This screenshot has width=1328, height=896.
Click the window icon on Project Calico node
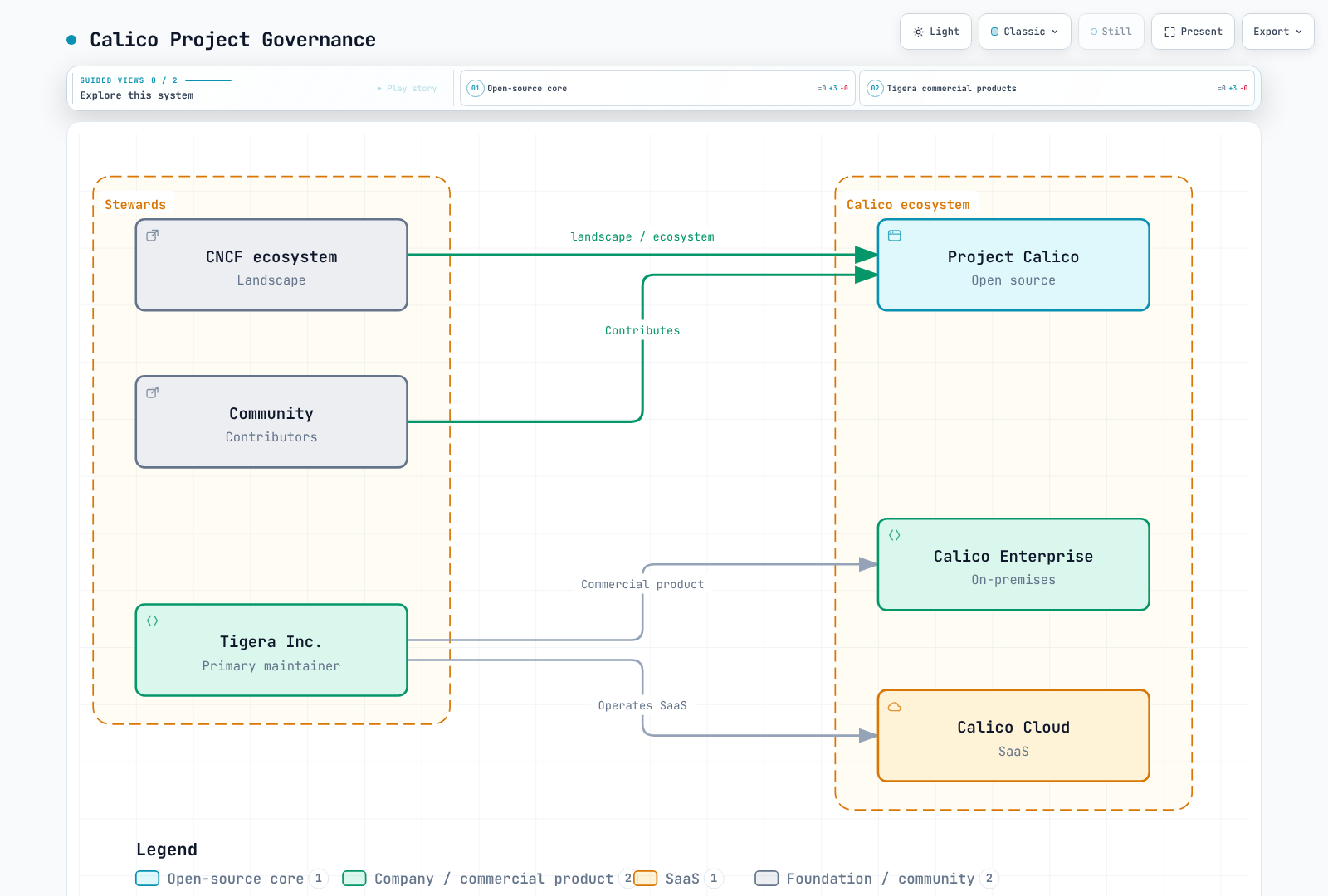895,236
